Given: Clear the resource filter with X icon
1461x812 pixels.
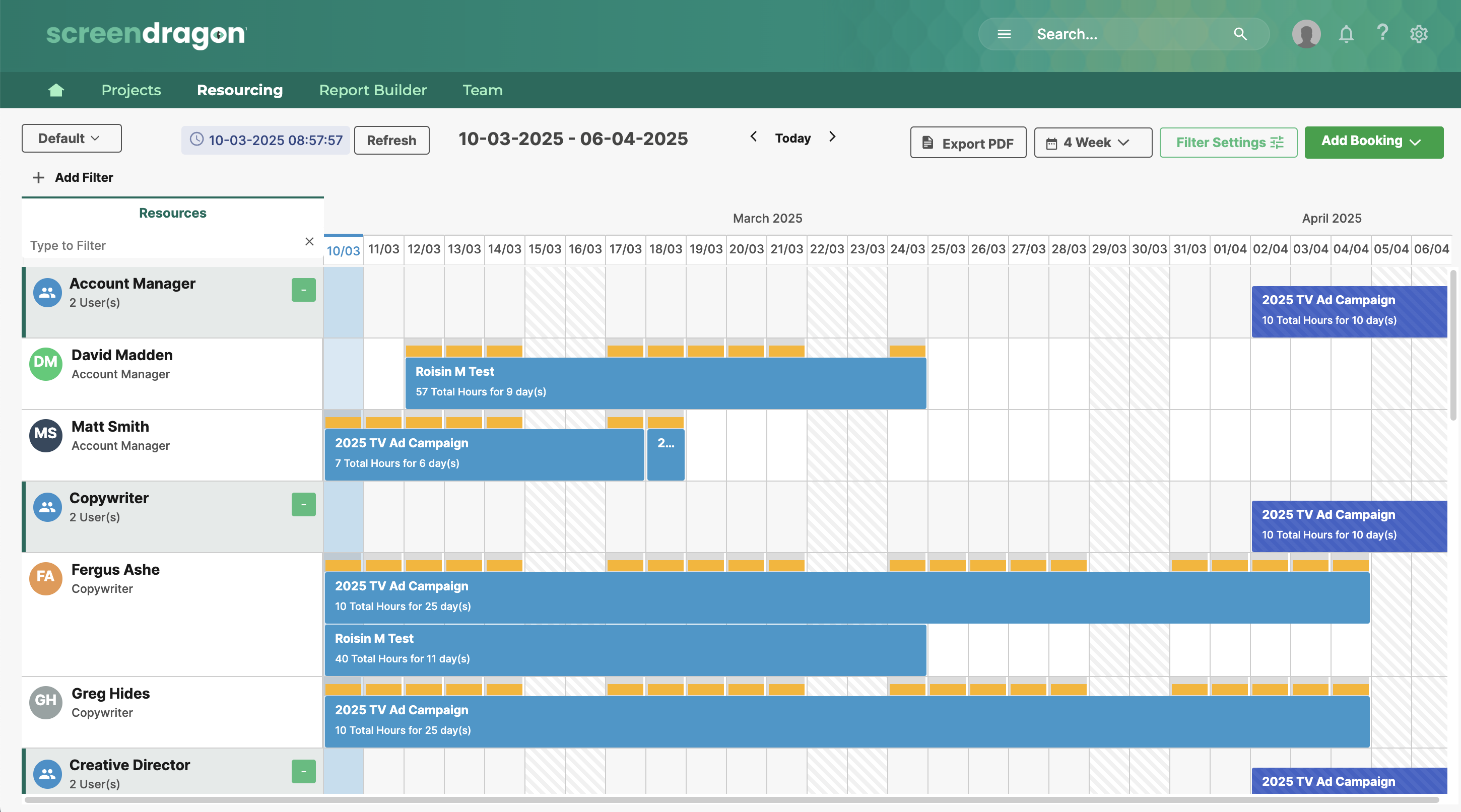Looking at the screenshot, I should pos(309,242).
